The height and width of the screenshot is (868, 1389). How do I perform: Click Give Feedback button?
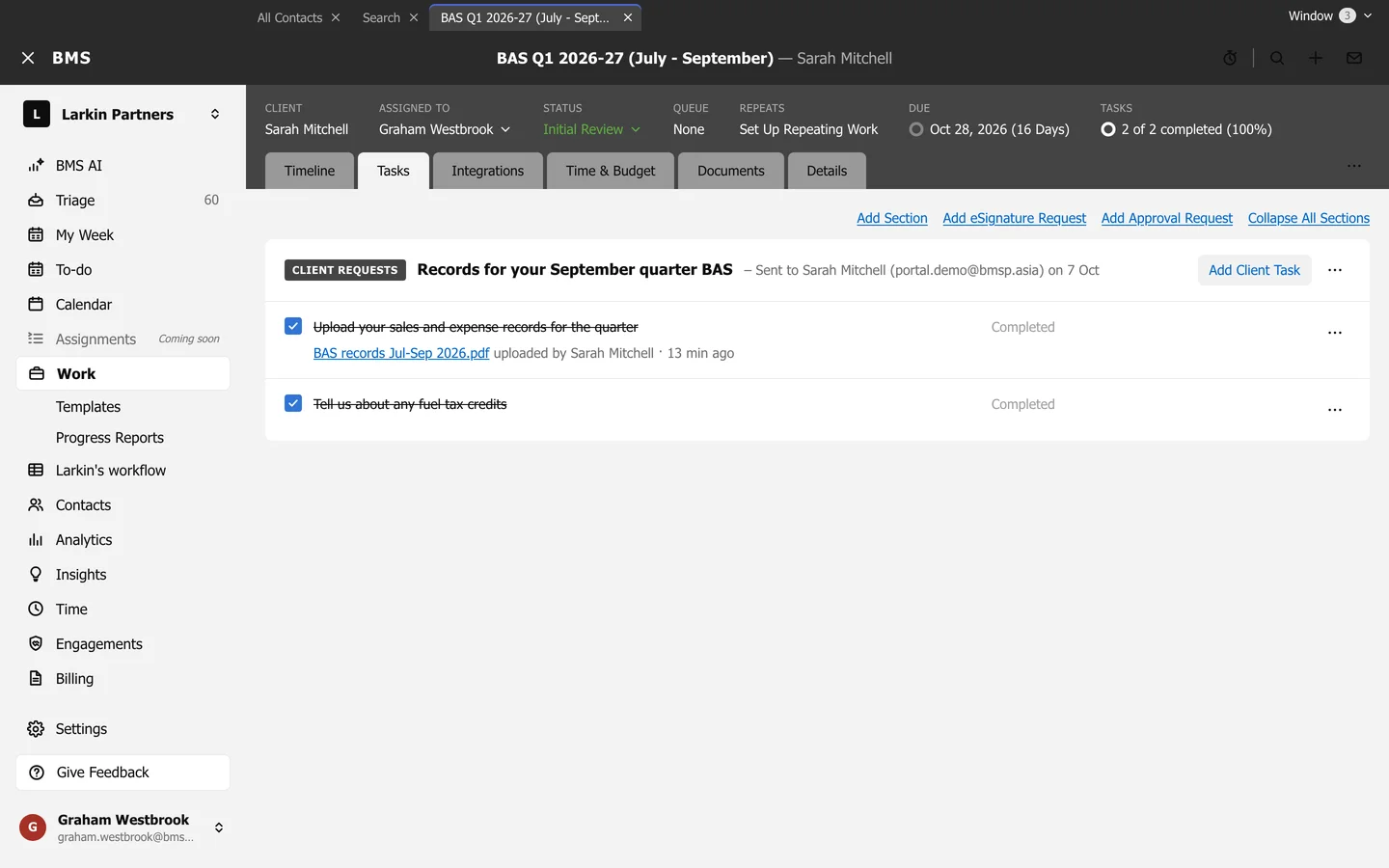123,772
